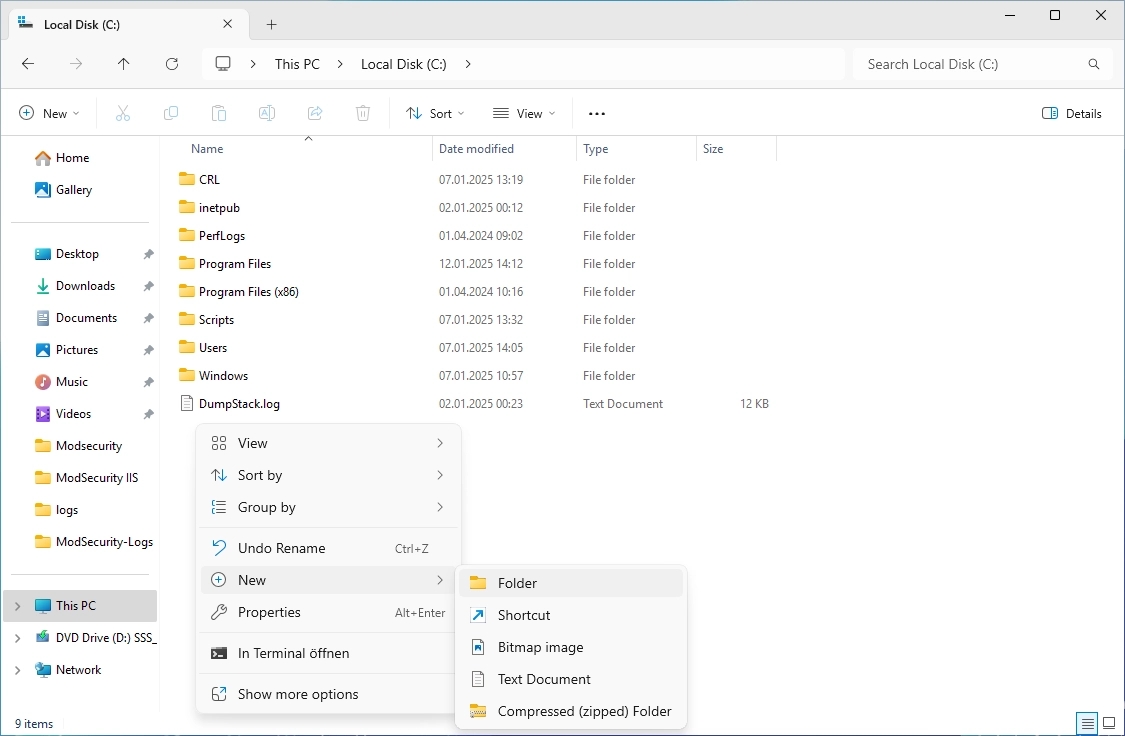Viewport: 1125px width, 736px height.
Task: Choose Text Document in New submenu
Action: (544, 679)
